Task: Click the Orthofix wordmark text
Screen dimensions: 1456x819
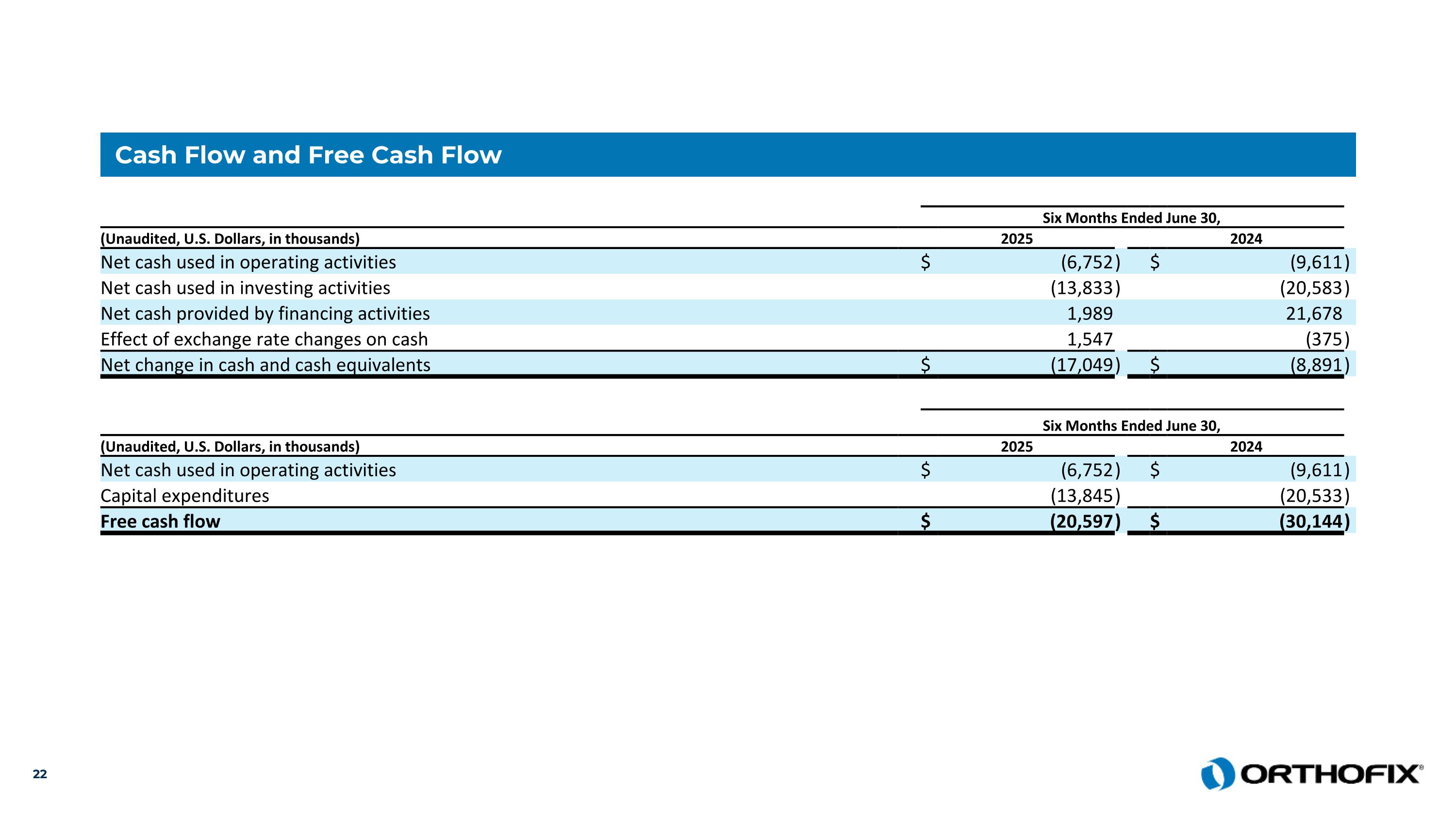Action: tap(1330, 774)
